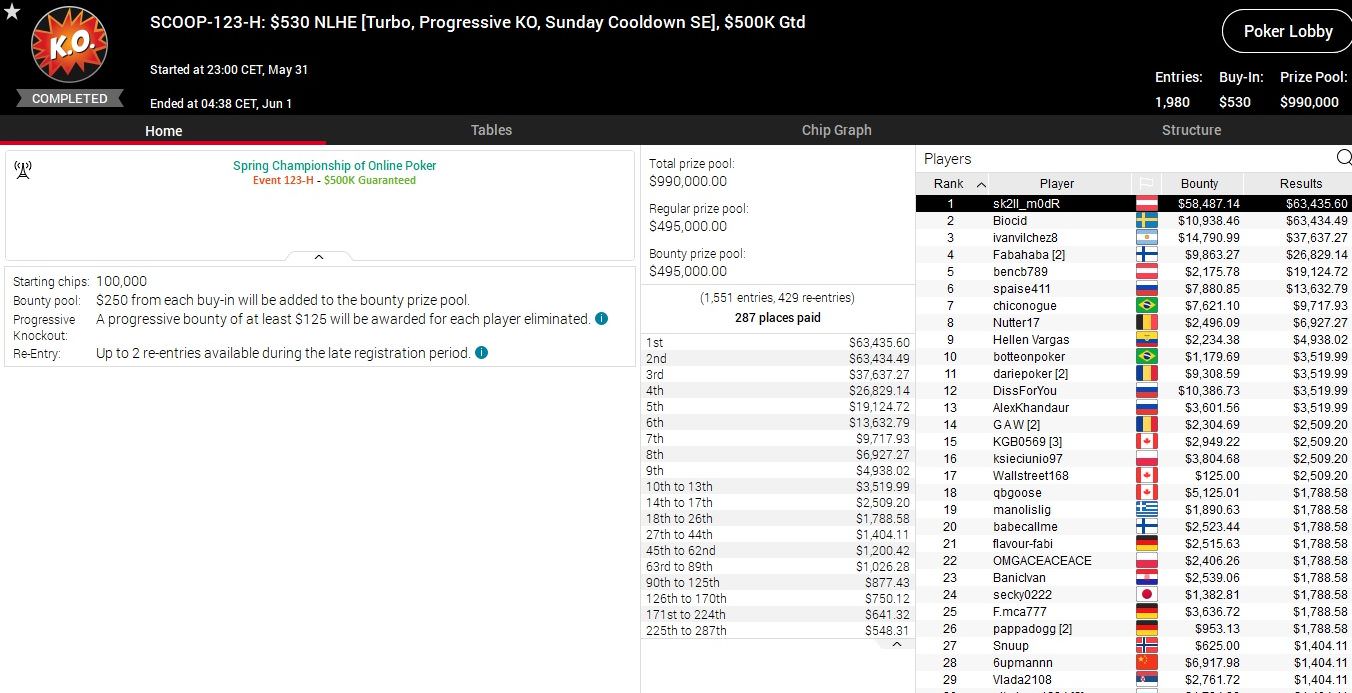
Task: Sort players by the flag column header
Action: (1146, 184)
